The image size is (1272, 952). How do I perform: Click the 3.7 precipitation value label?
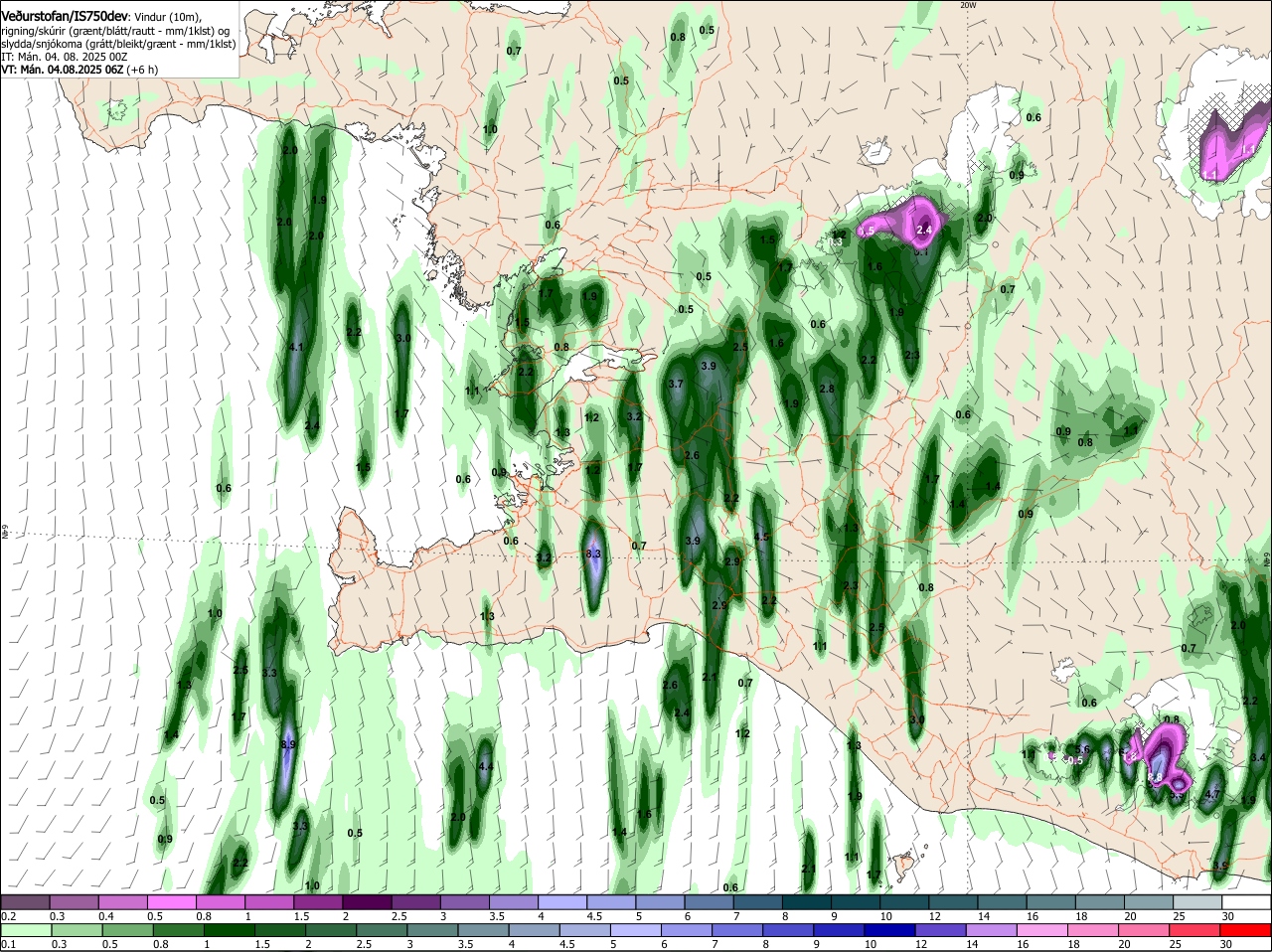tap(677, 384)
